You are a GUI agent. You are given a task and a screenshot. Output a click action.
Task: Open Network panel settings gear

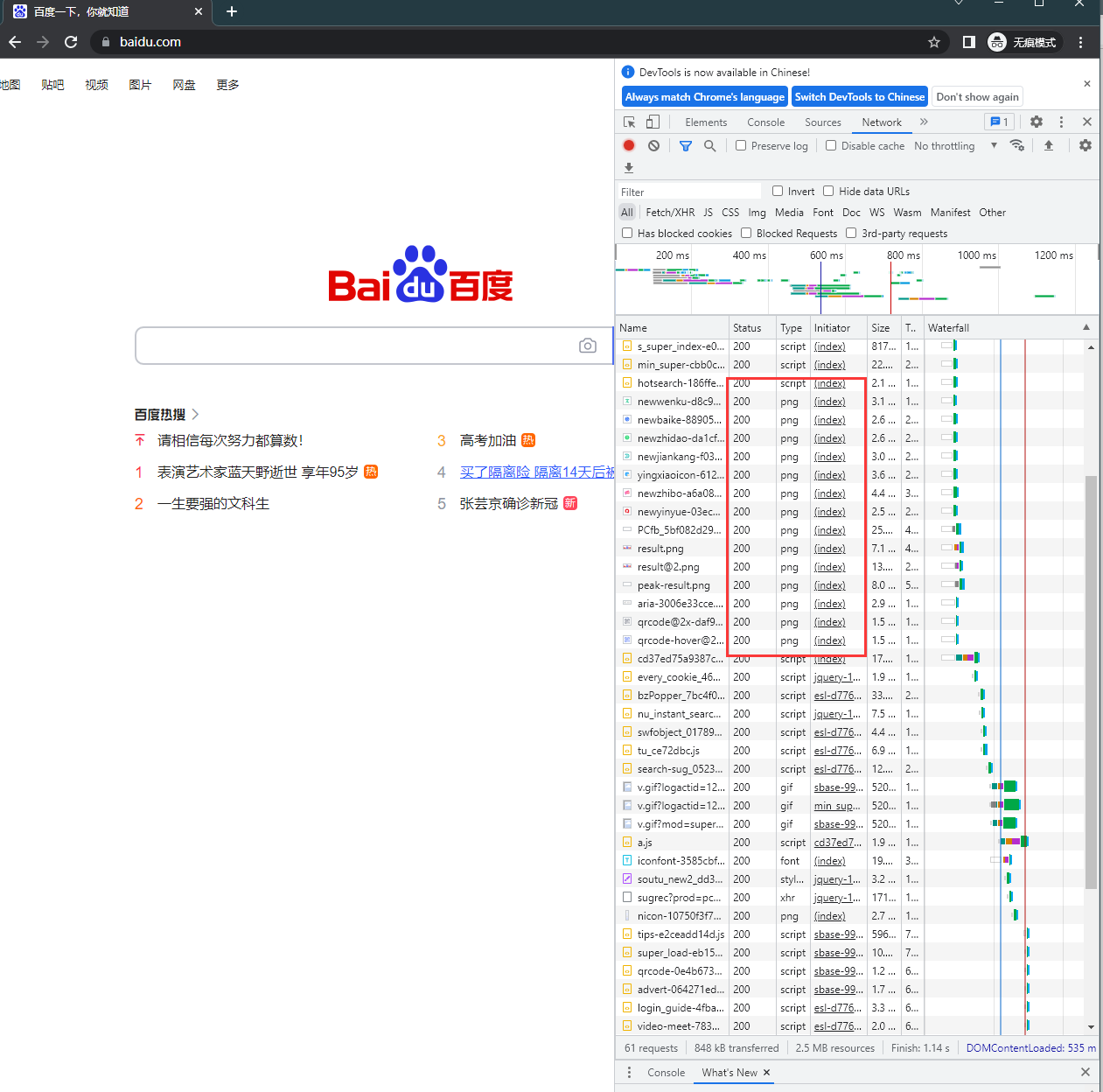coord(1086,145)
